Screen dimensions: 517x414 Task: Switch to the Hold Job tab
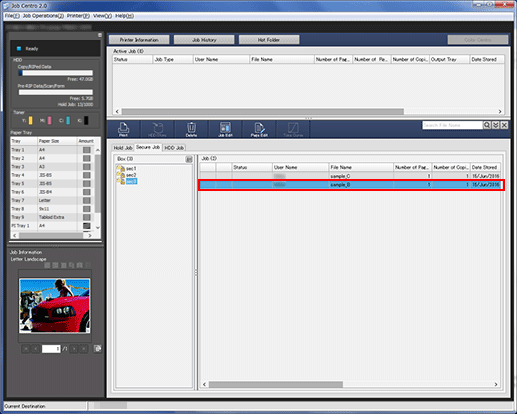pos(123,148)
